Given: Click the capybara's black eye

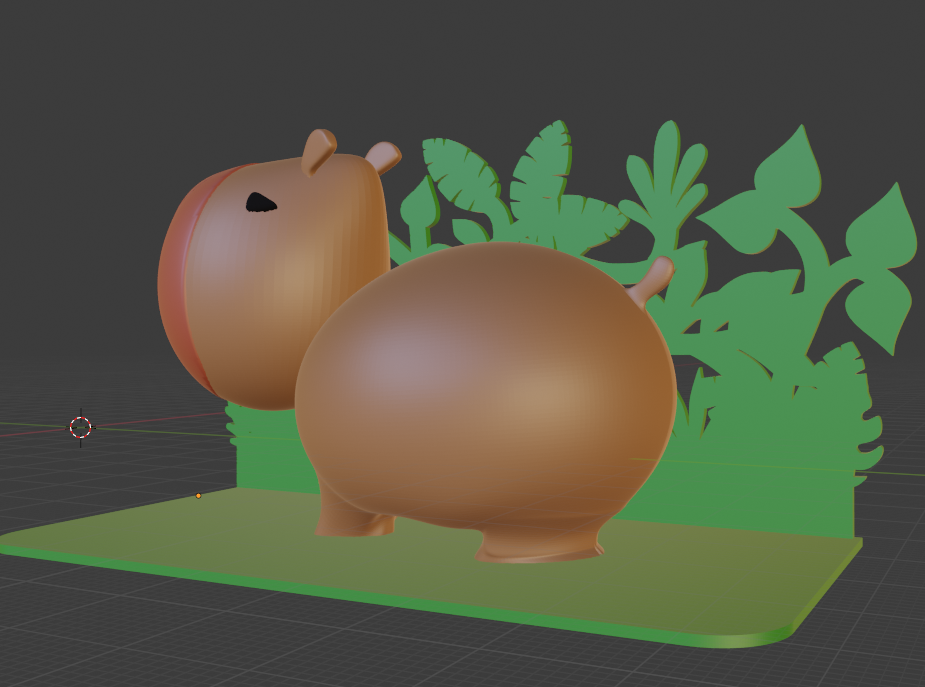Looking at the screenshot, I should click(261, 202).
